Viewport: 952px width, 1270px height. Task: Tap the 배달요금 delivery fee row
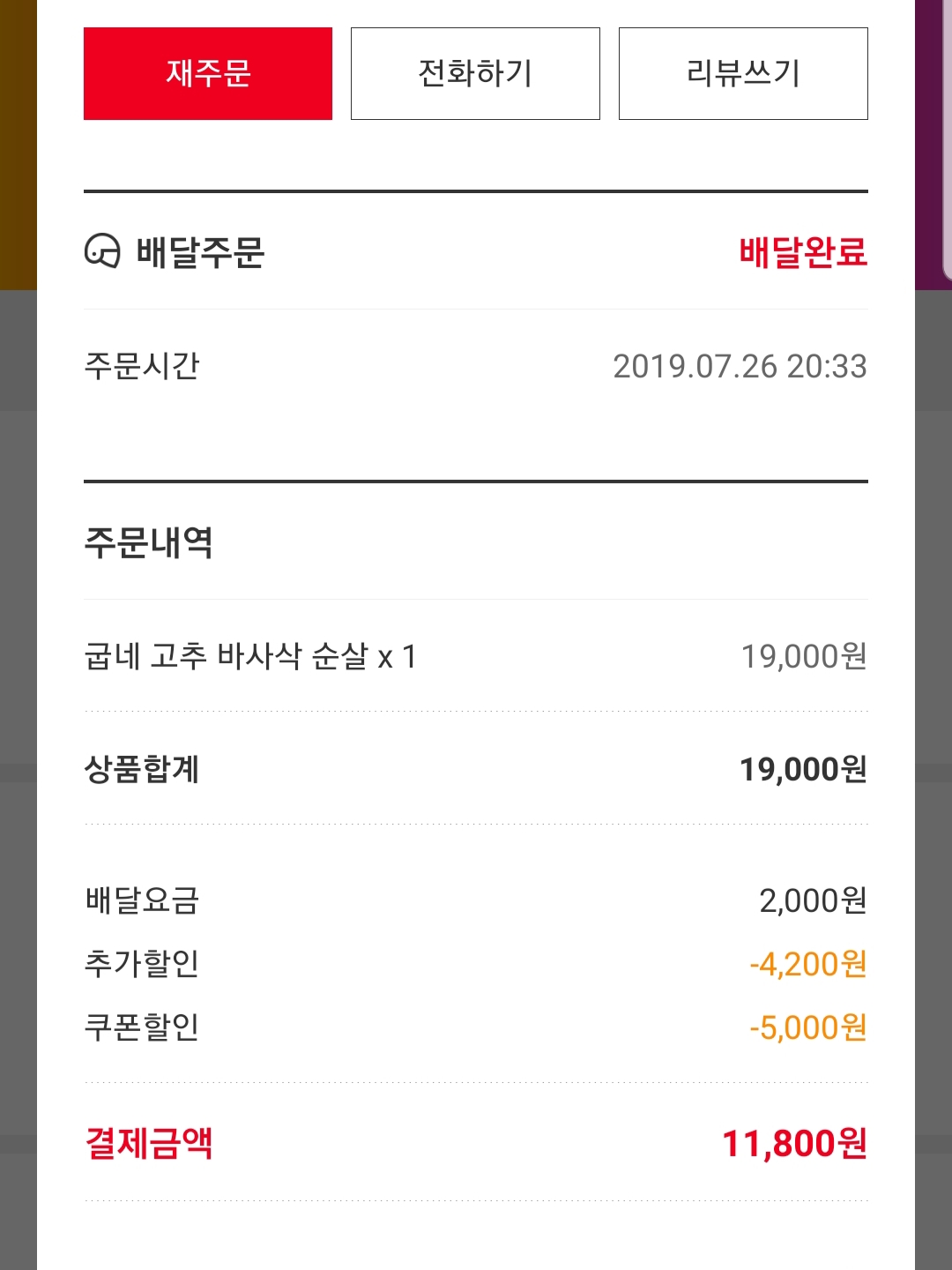[142, 900]
